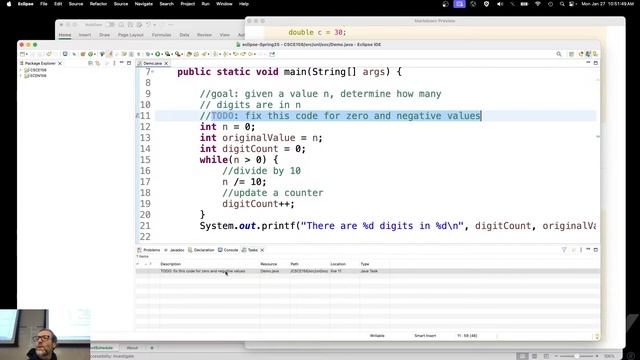
Task: Click the task marker beside line 11
Action: coord(138,116)
